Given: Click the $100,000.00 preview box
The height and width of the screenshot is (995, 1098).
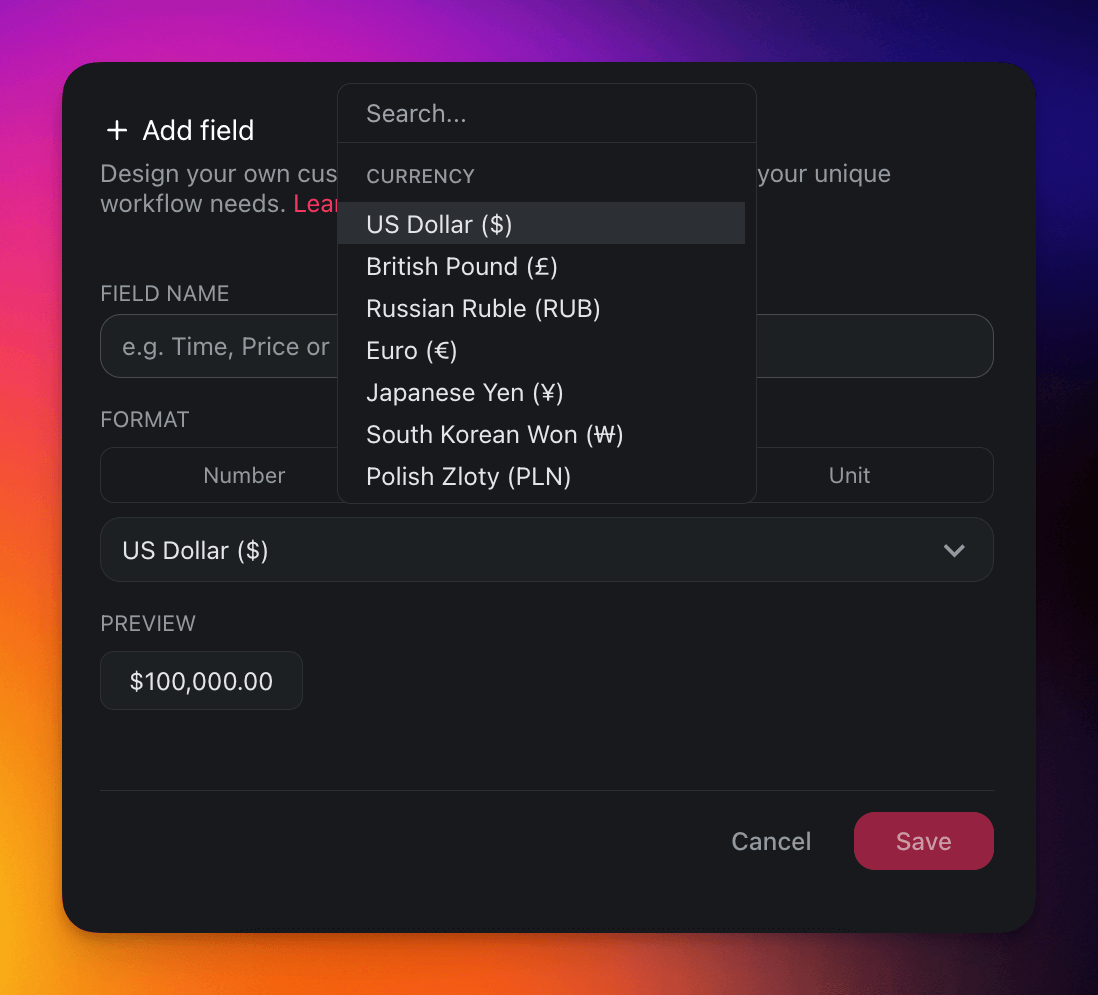Looking at the screenshot, I should [x=201, y=682].
